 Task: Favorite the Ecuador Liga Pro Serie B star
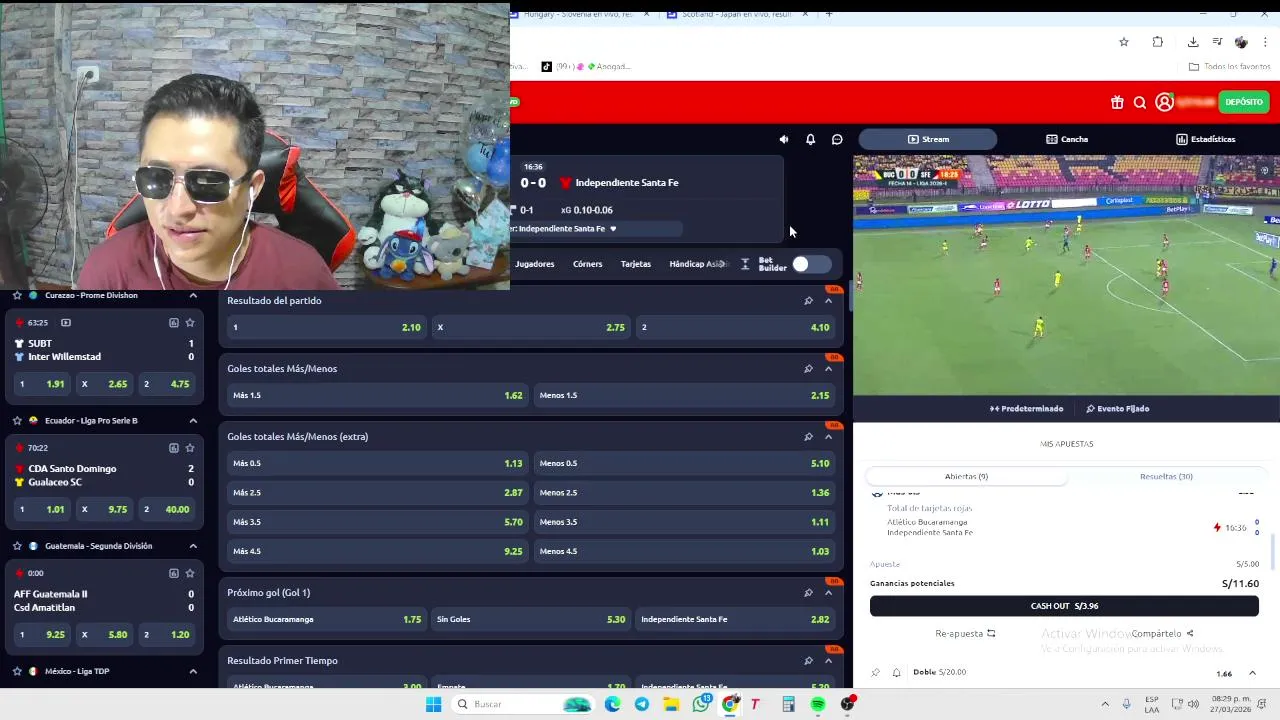(17, 420)
